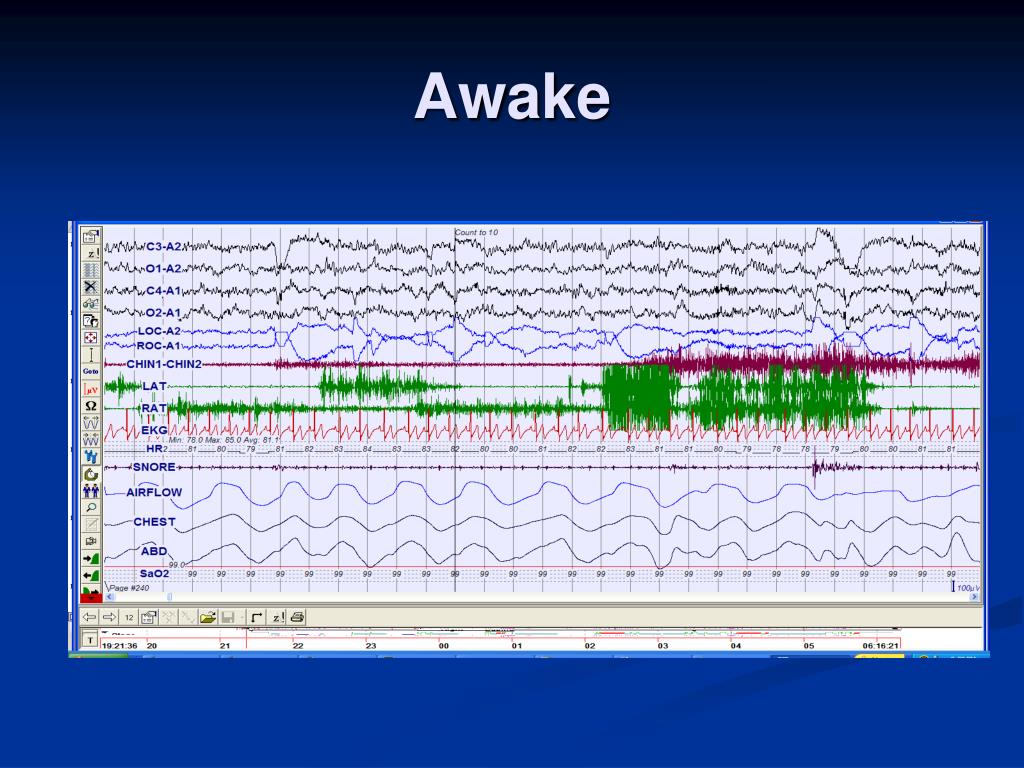Viewport: 1024px width, 768px height.
Task: Click the blue filter icon in the left toolbar
Action: pyautogui.click(x=91, y=456)
